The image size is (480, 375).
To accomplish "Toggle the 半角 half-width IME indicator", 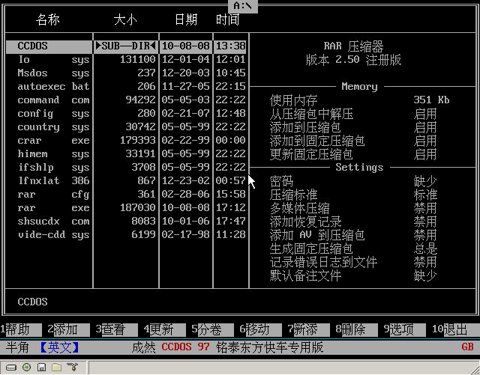I will (x=17, y=348).
